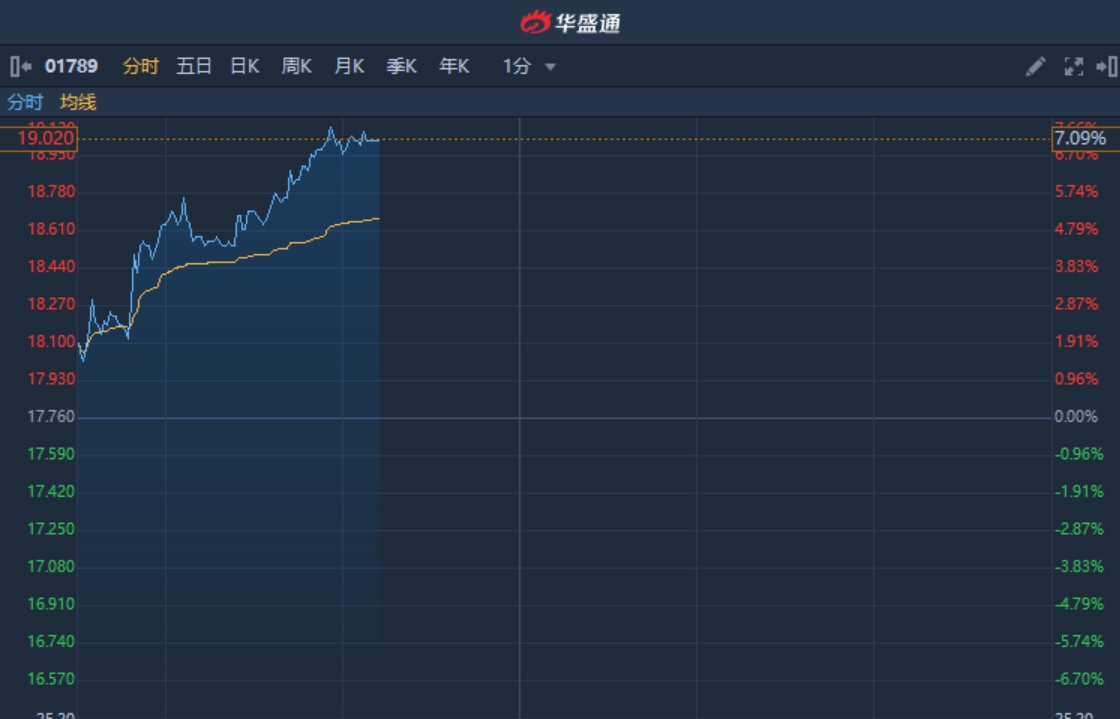The width and height of the screenshot is (1120, 719).
Task: Toggle the 分时 price line legend
Action: [25, 102]
